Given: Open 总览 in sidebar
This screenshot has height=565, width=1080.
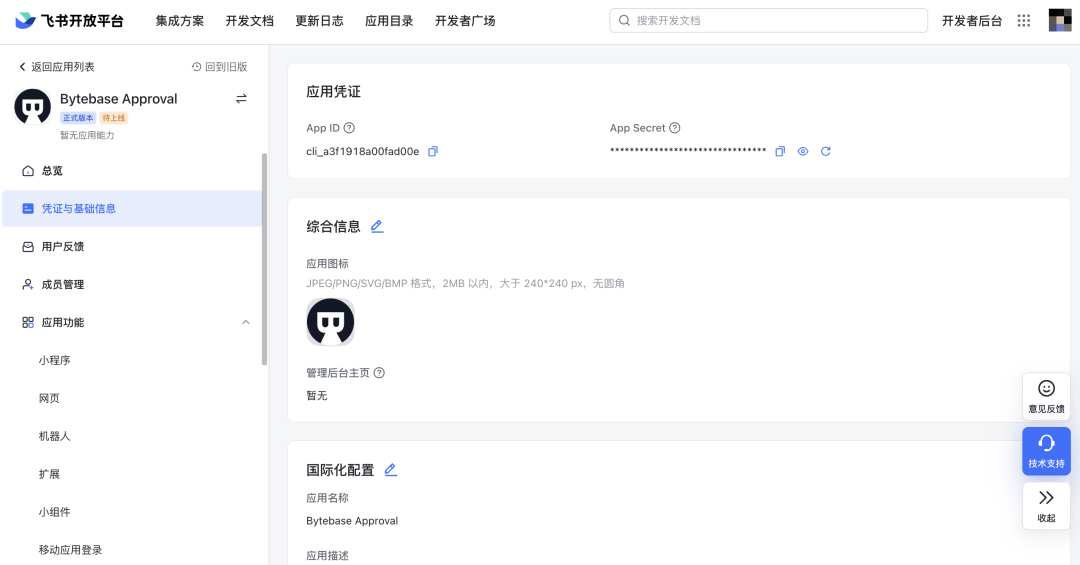Looking at the screenshot, I should [131, 171].
